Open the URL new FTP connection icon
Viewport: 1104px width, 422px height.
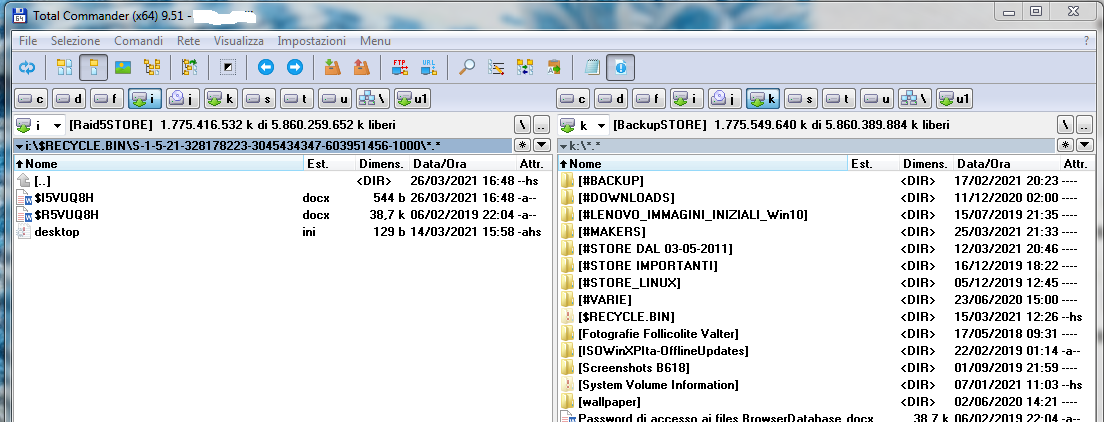[428, 68]
